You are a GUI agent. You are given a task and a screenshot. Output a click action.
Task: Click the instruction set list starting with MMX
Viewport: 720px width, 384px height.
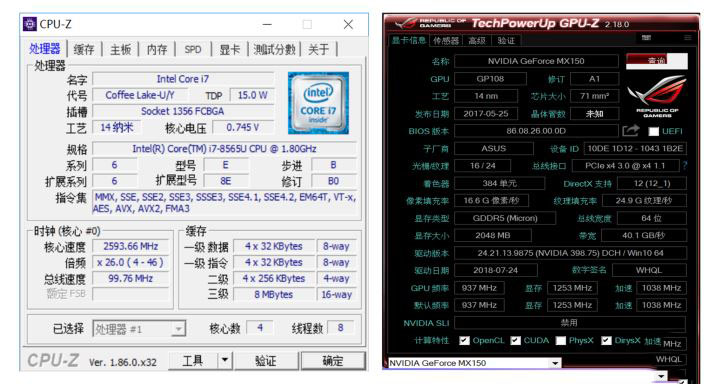[225, 203]
